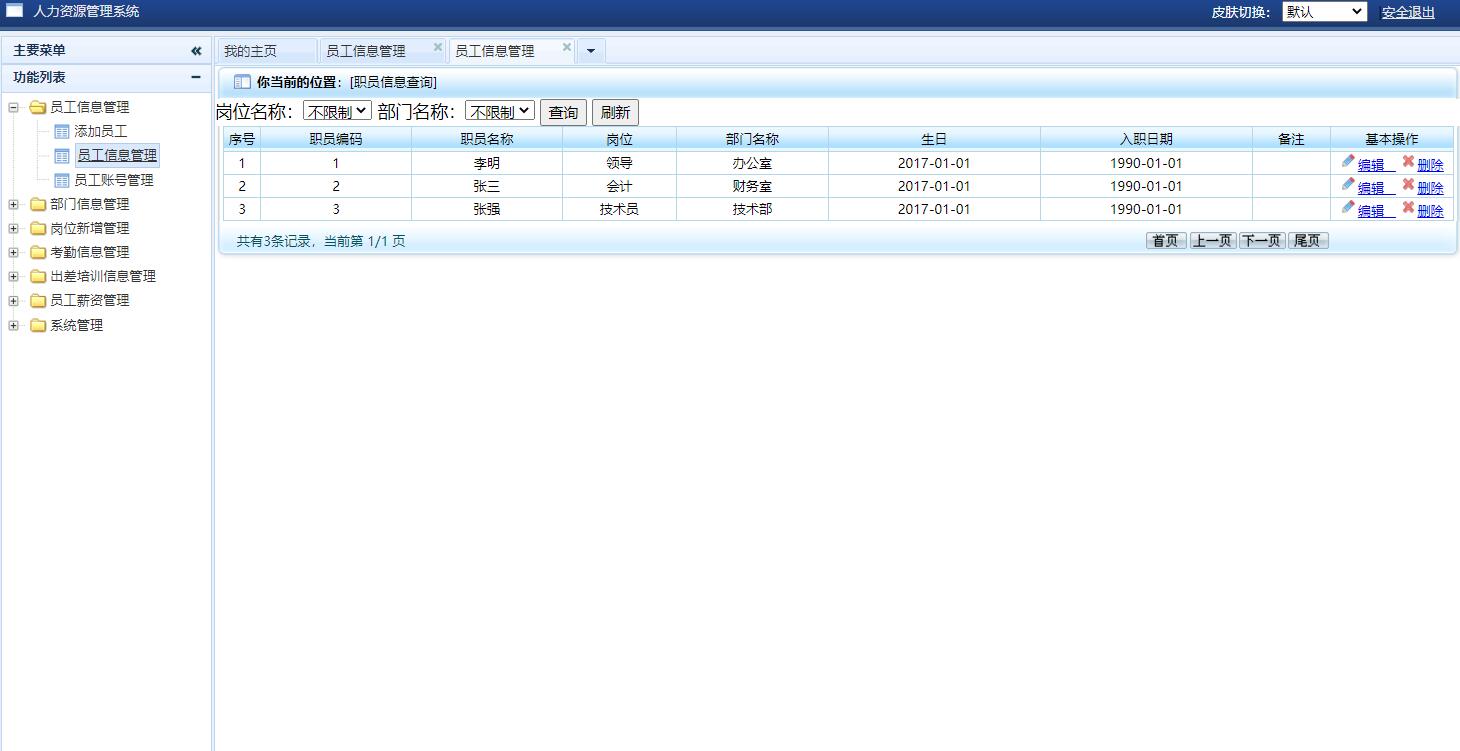Open the 部门名称 dropdown
Viewport: 1460px width, 751px height.
(x=499, y=112)
